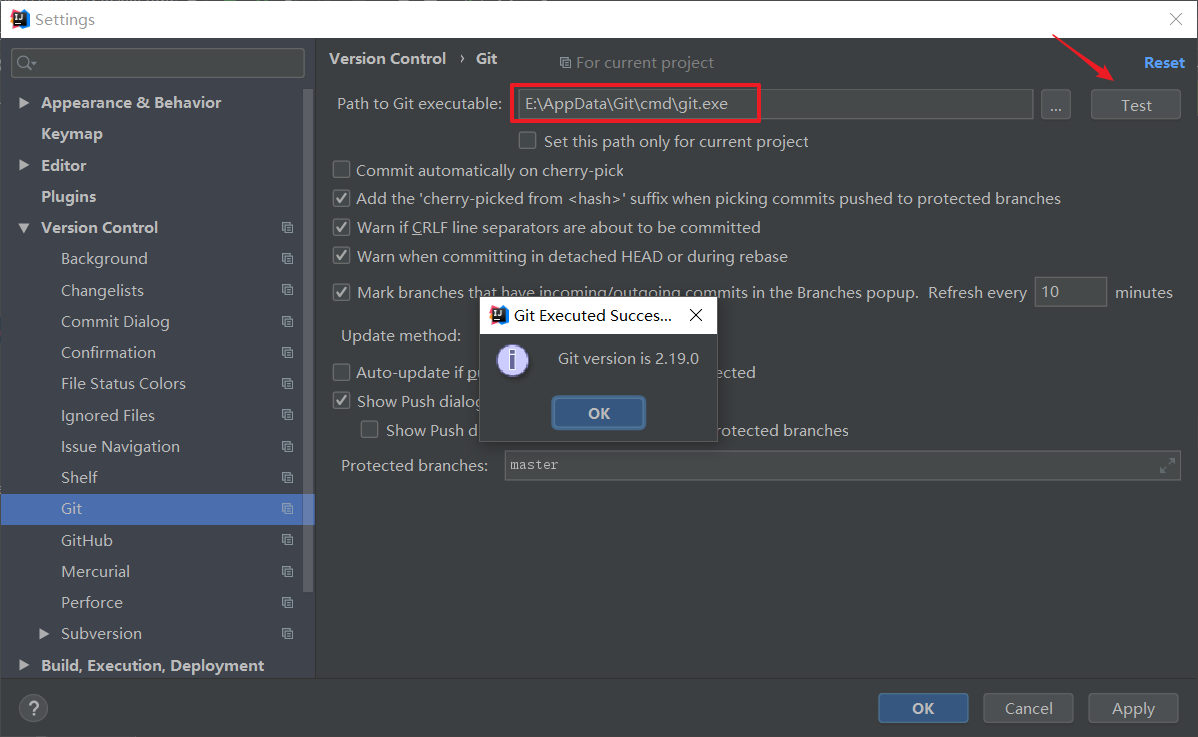Select Mercurial settings page
Image resolution: width=1198 pixels, height=737 pixels.
[96, 571]
